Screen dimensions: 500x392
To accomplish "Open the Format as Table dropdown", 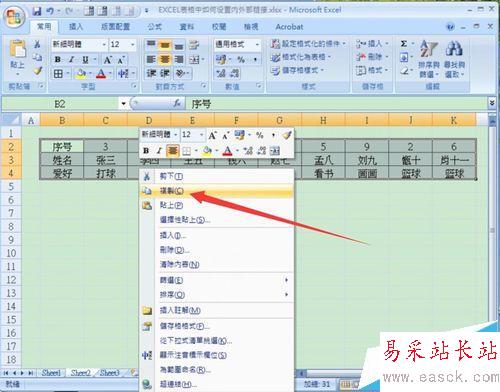I will (x=301, y=57).
